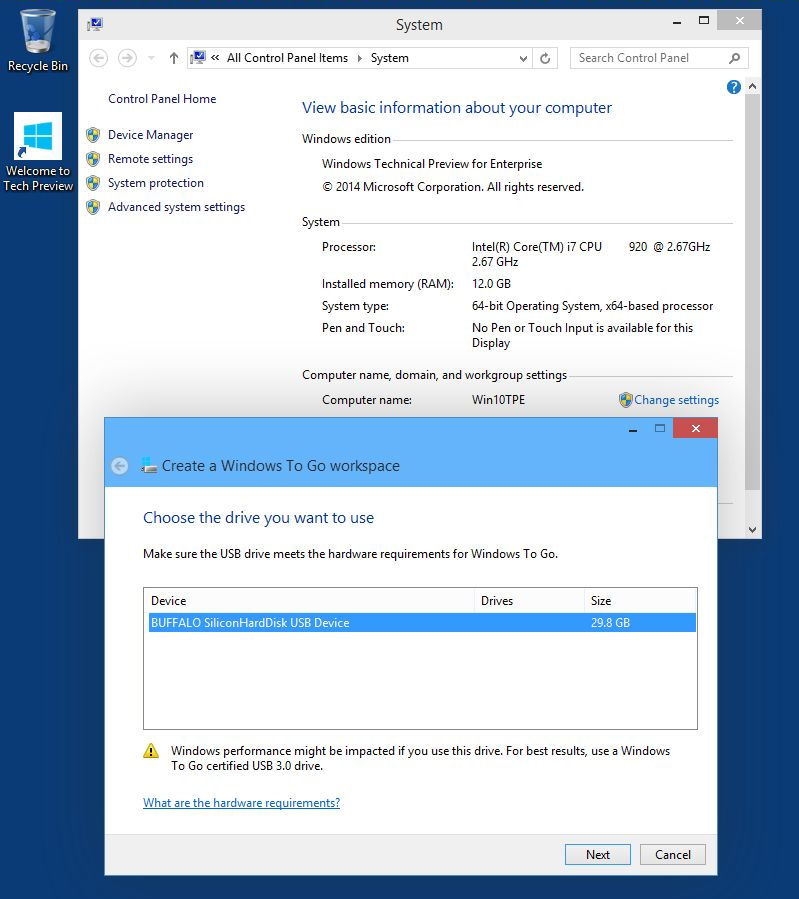Expand the address bar history dropdown
Image resolution: width=799 pixels, height=899 pixels.
tap(523, 58)
